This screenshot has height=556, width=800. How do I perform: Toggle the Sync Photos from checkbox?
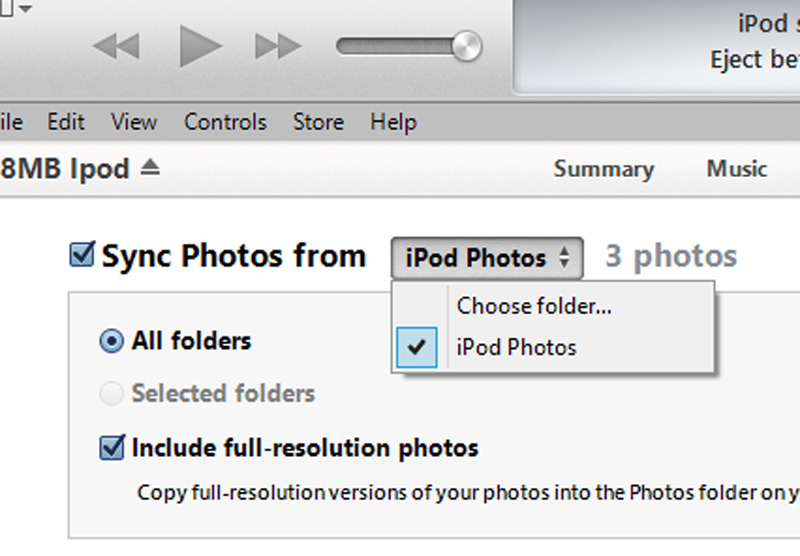pos(81,256)
